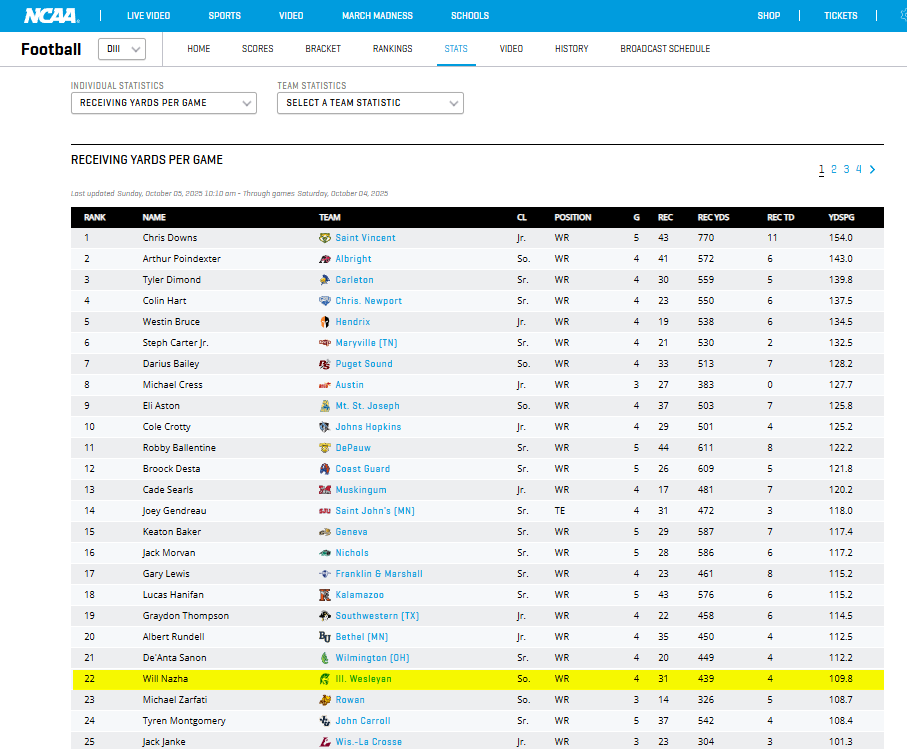Screen dimensions: 907x749
Task: Click the Southwestern (TX) logo icon
Action: (x=325, y=616)
